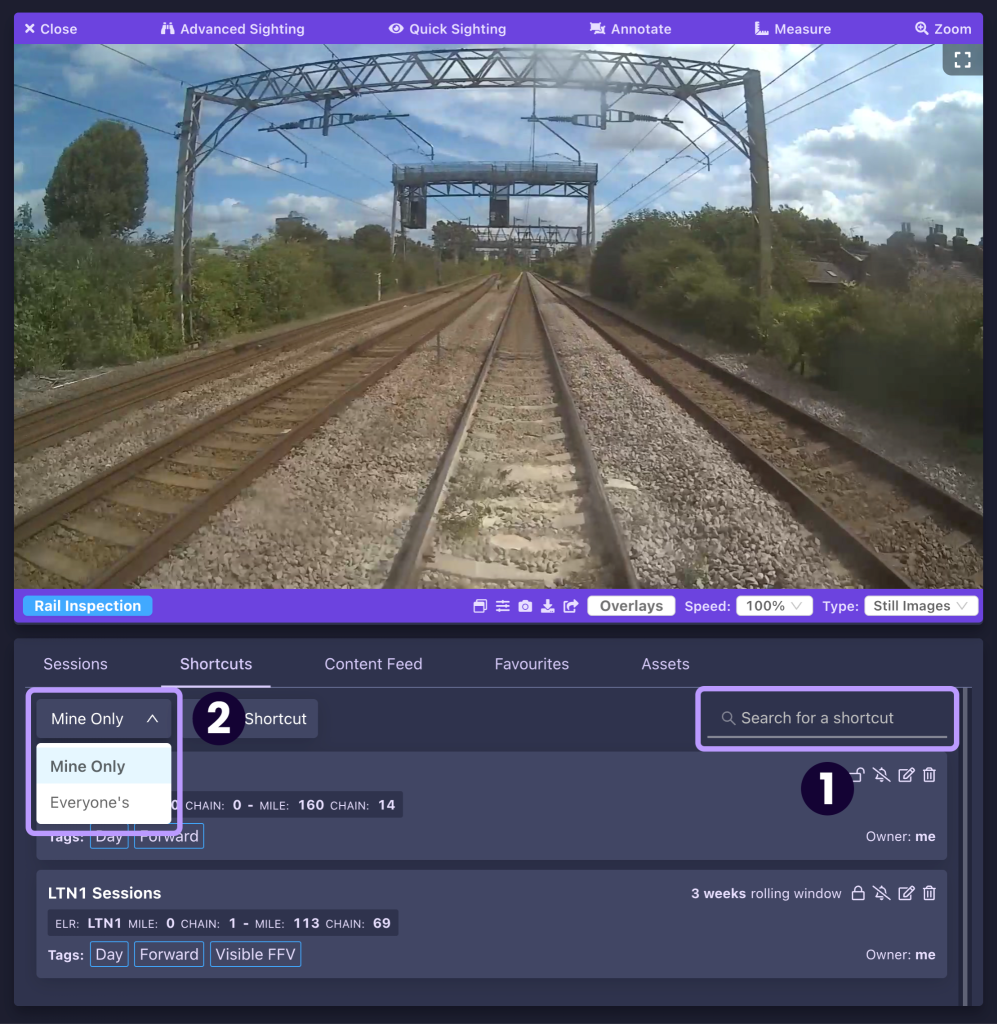Open the stacked windows icon in the viewer bar
This screenshot has height=1024, width=997.
click(480, 606)
